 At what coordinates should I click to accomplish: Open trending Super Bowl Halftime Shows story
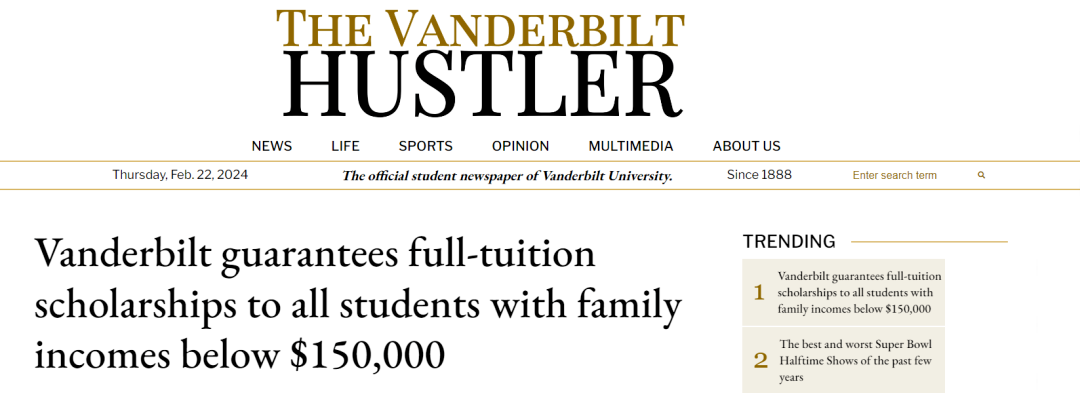tap(855, 361)
